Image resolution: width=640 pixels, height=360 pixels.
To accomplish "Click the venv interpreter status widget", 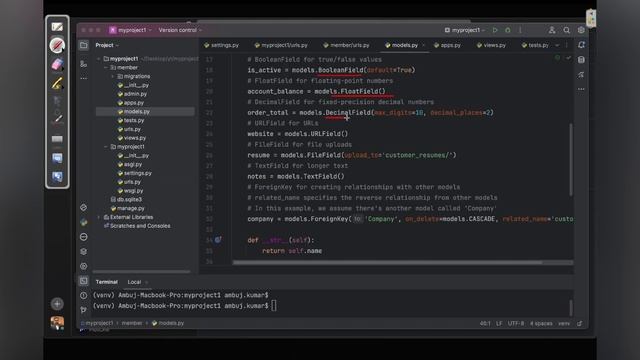I will pyautogui.click(x=564, y=323).
